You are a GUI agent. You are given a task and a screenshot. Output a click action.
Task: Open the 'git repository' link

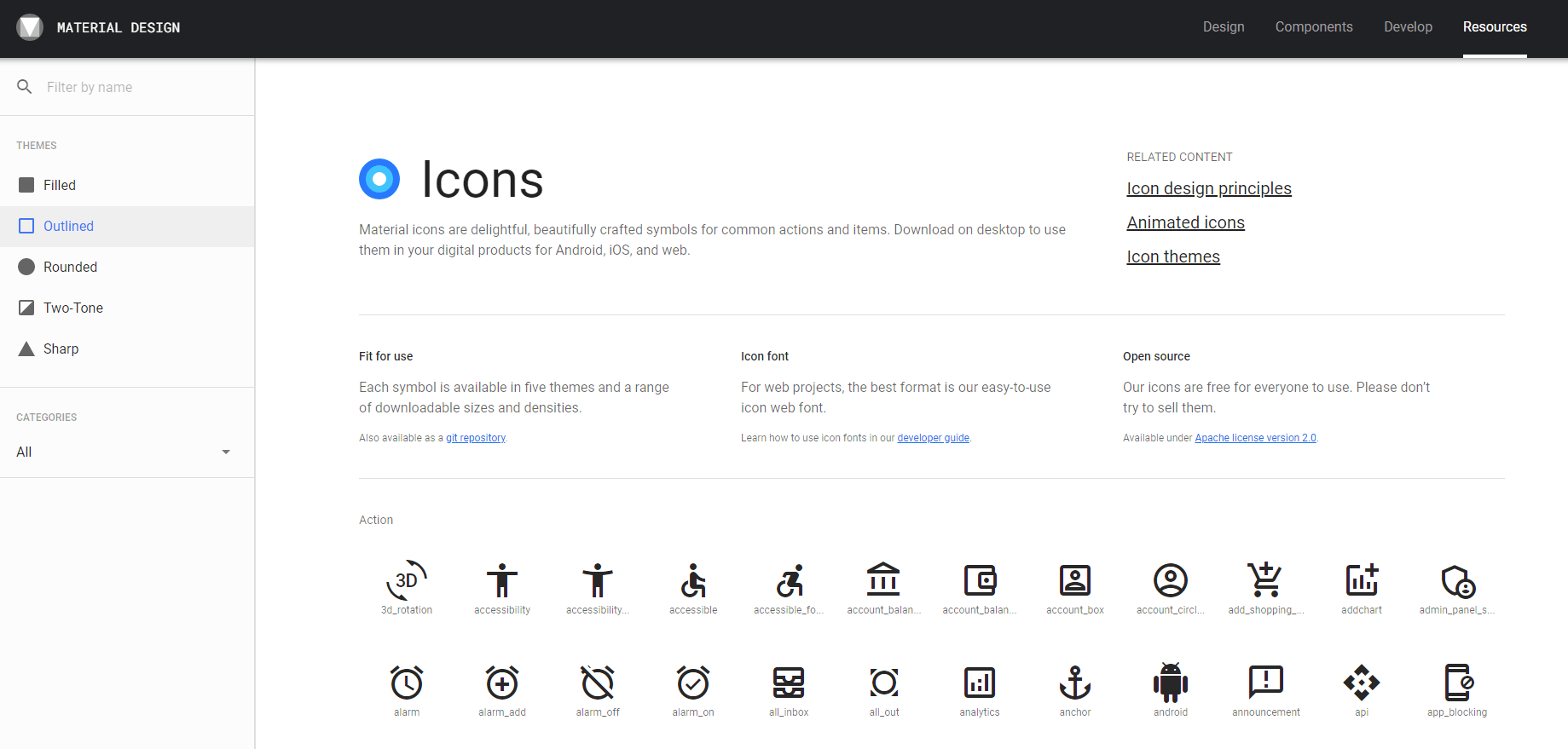pos(476,438)
